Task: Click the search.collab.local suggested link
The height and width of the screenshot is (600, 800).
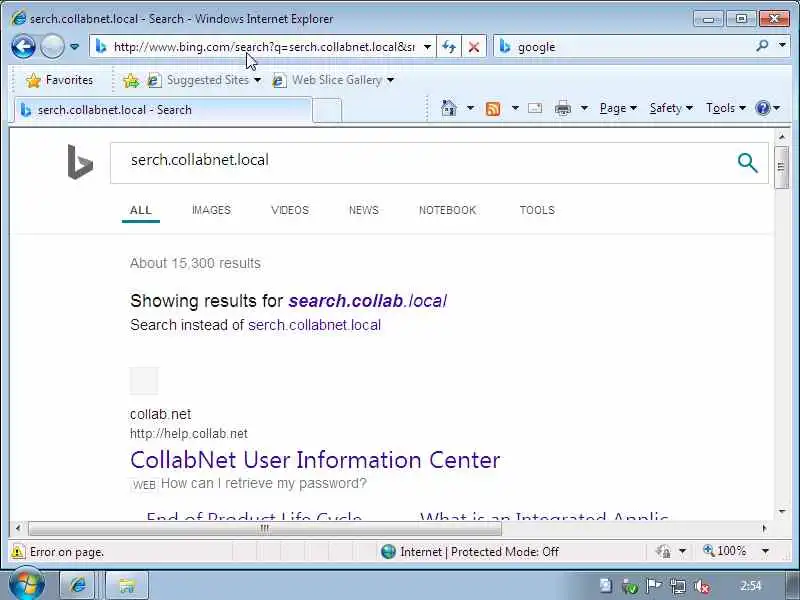Action: pos(368,301)
